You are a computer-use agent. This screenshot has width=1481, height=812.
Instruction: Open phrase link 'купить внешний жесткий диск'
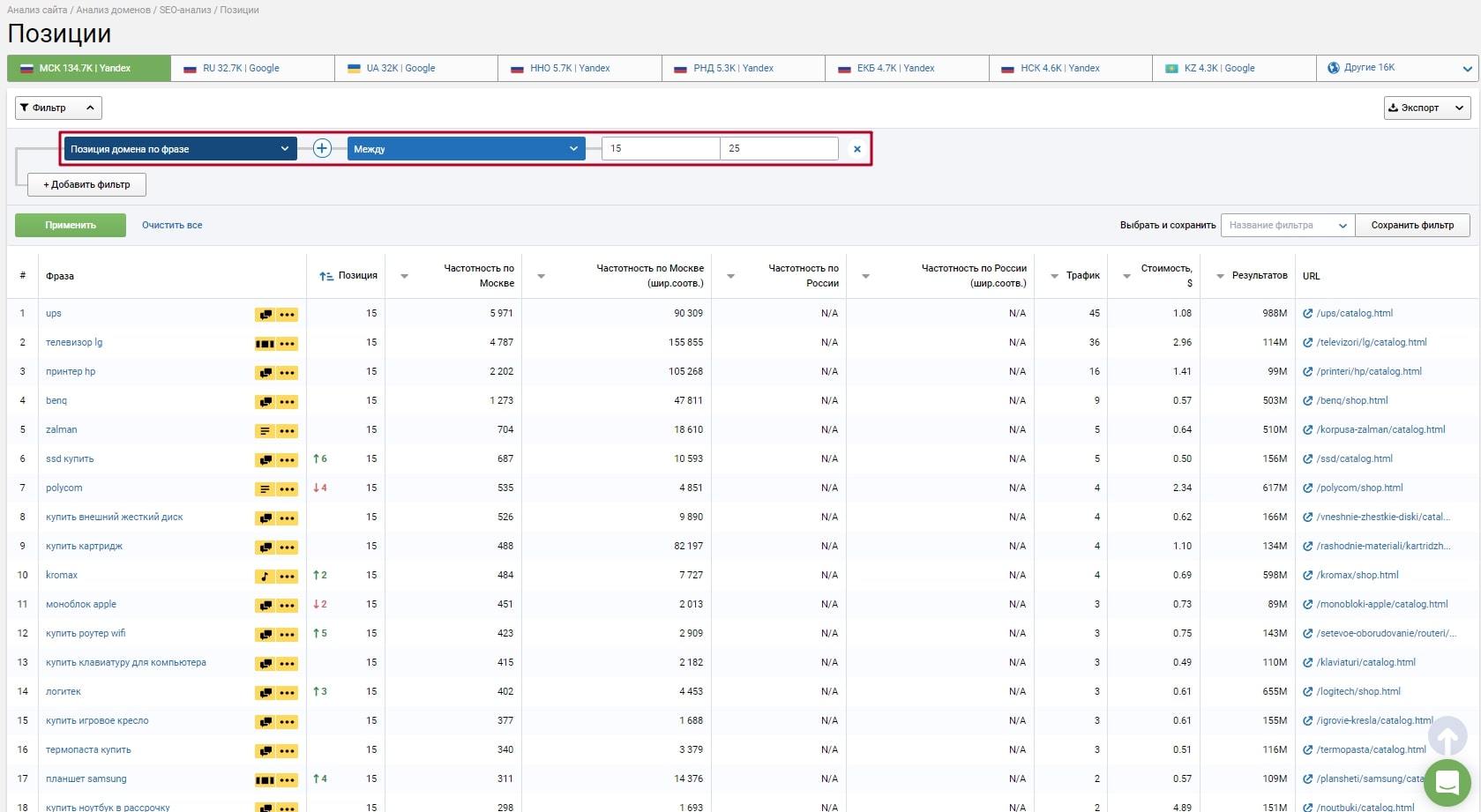tap(115, 517)
